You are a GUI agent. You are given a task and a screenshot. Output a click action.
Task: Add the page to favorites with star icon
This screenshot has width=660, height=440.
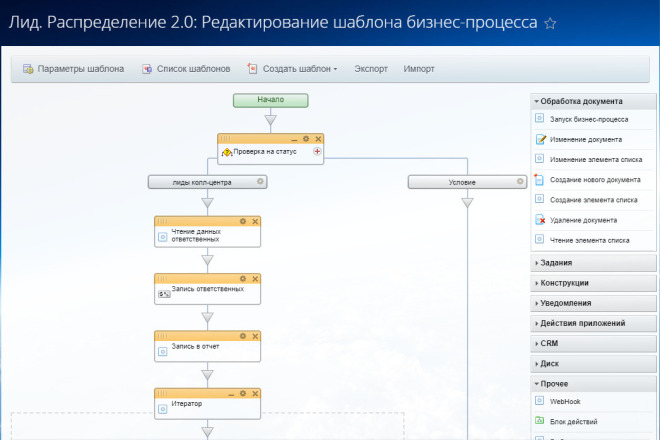550,23
